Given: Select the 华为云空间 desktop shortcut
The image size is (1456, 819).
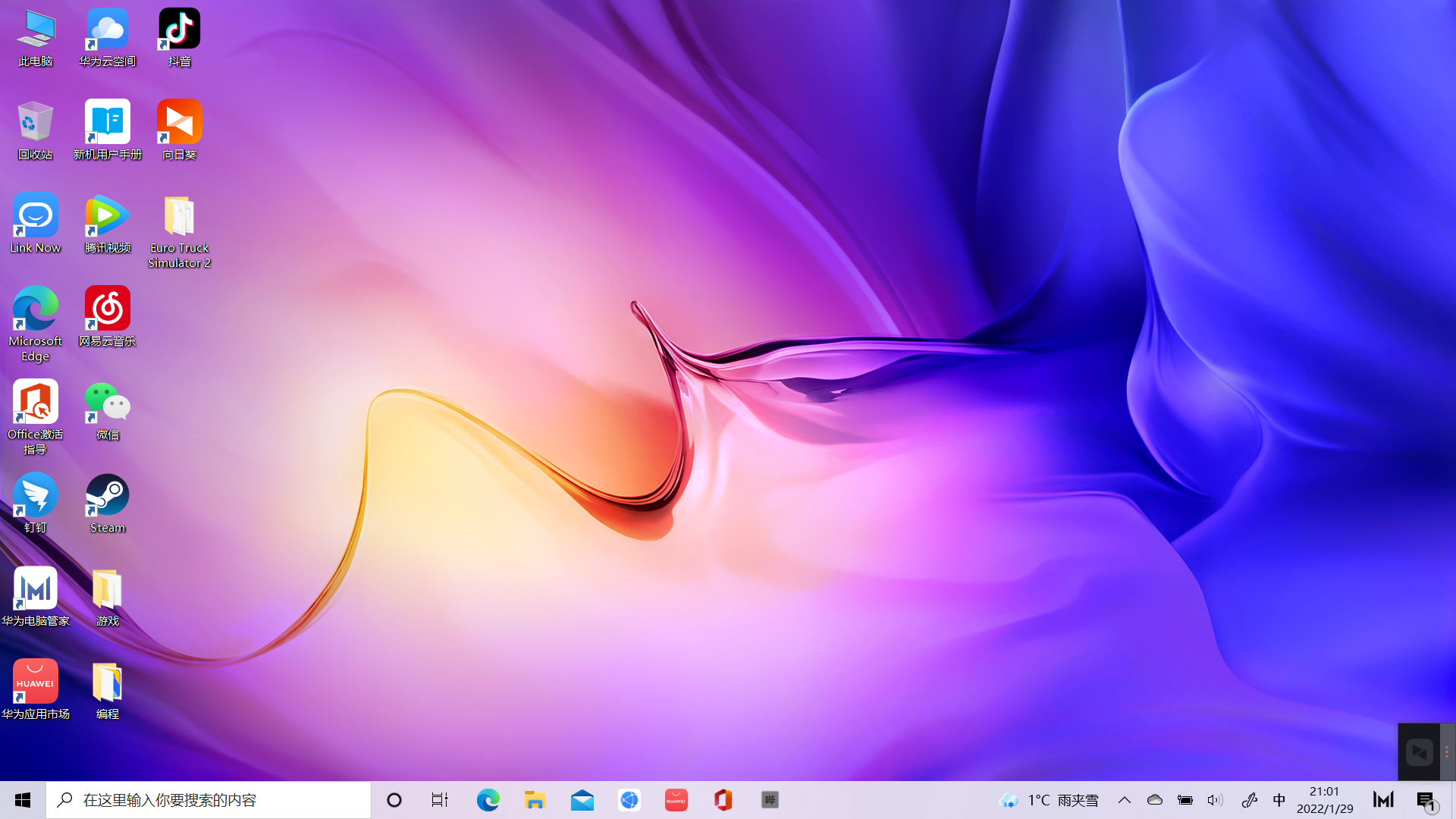Looking at the screenshot, I should (x=108, y=38).
